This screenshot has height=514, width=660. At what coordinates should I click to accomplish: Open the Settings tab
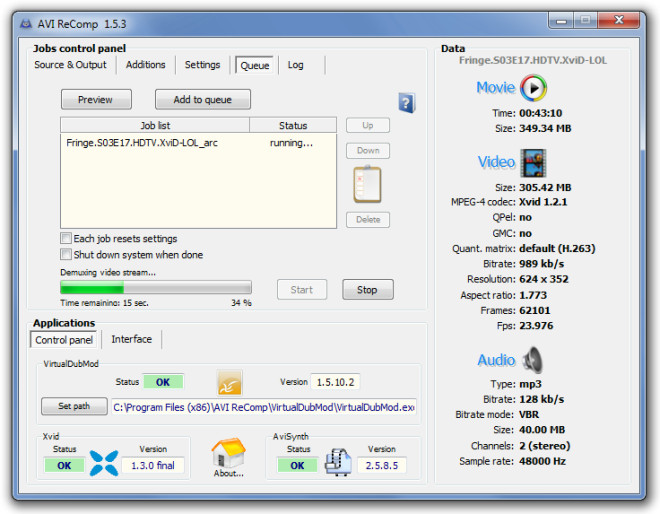coord(202,65)
